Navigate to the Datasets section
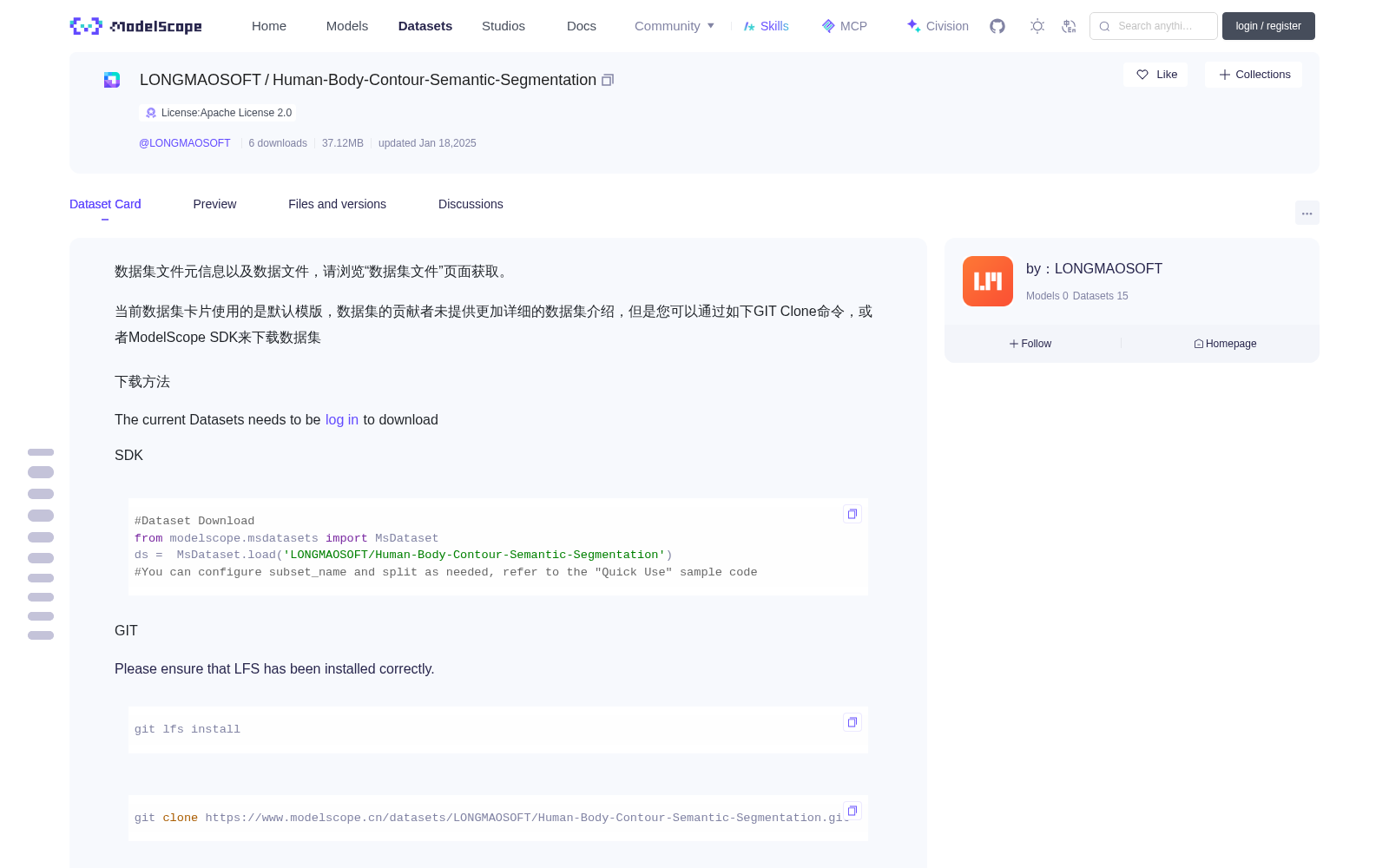The image size is (1389, 868). [x=425, y=26]
